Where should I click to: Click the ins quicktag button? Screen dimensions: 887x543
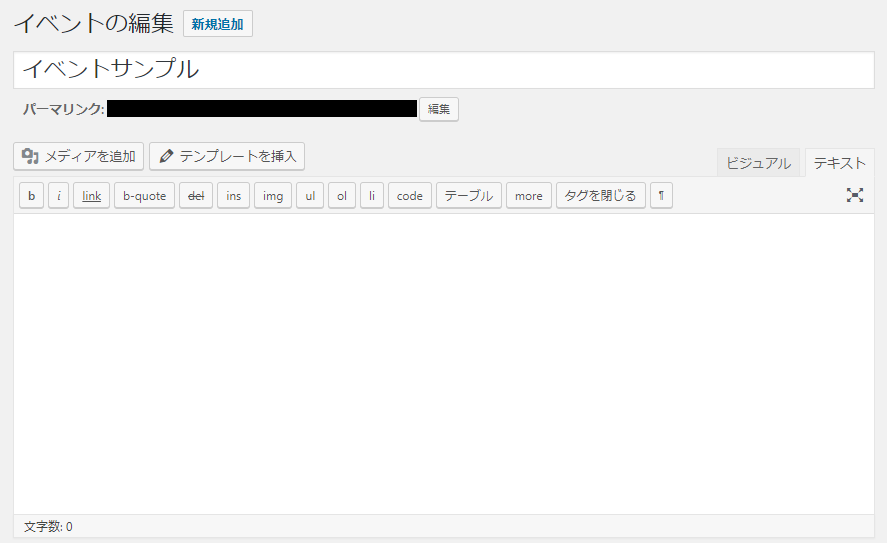pyautogui.click(x=234, y=196)
